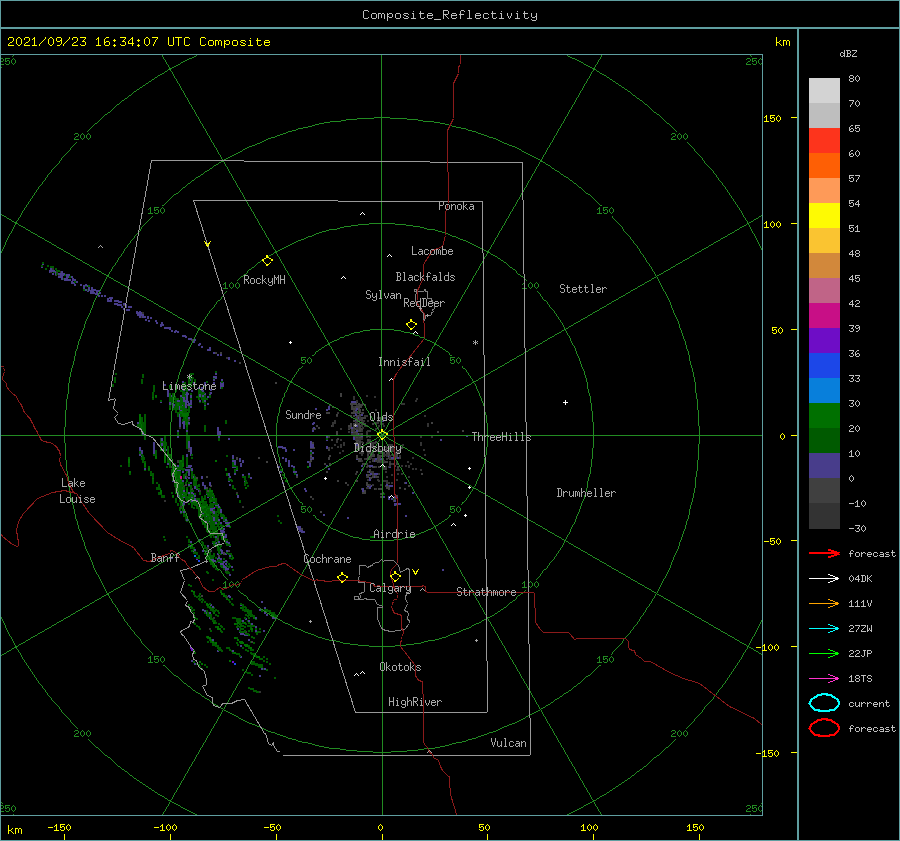Click the Limestone label
This screenshot has height=841, width=900.
(189, 386)
